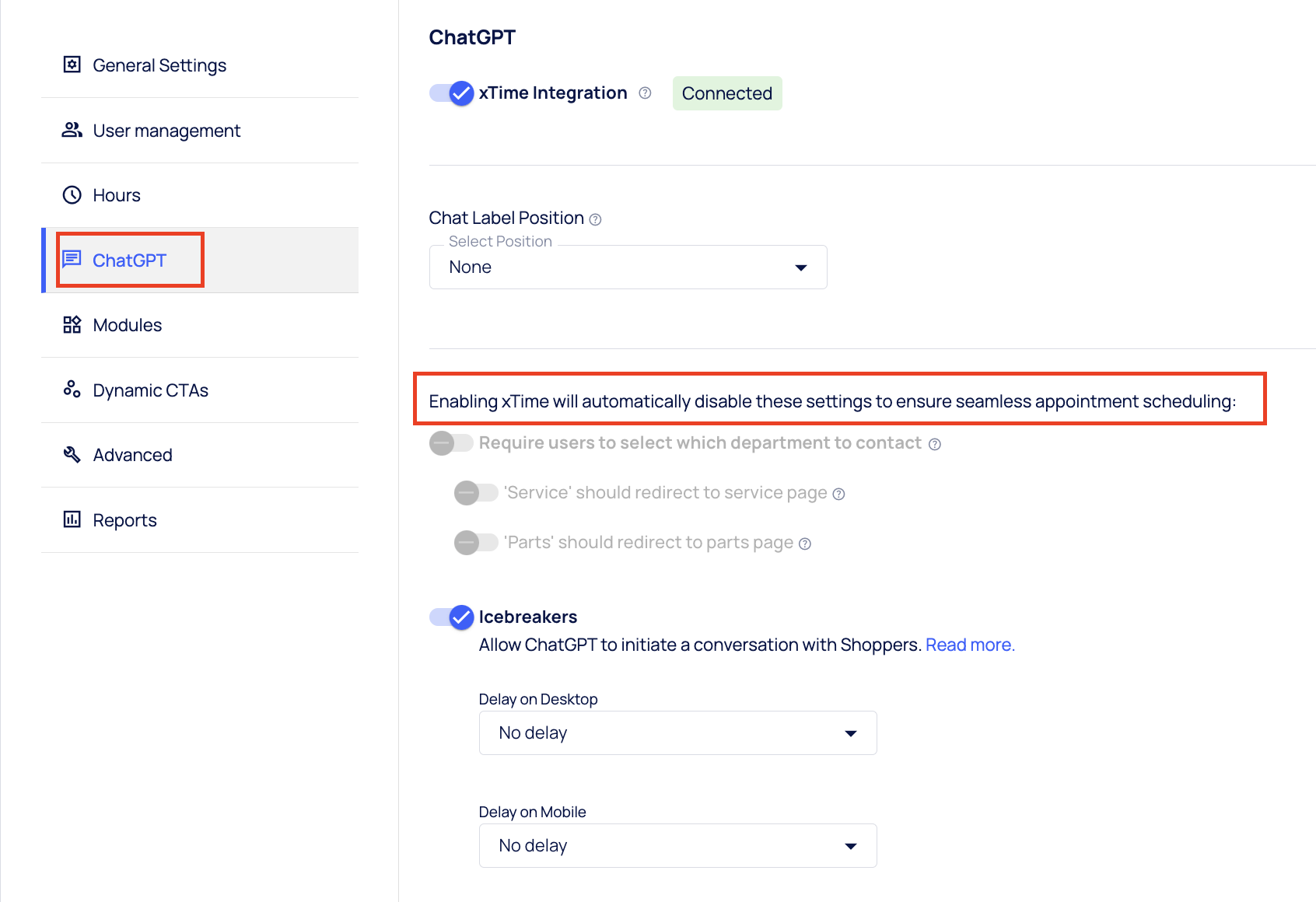Click the Chat Label Position label
The image size is (1316, 902).
click(506, 218)
